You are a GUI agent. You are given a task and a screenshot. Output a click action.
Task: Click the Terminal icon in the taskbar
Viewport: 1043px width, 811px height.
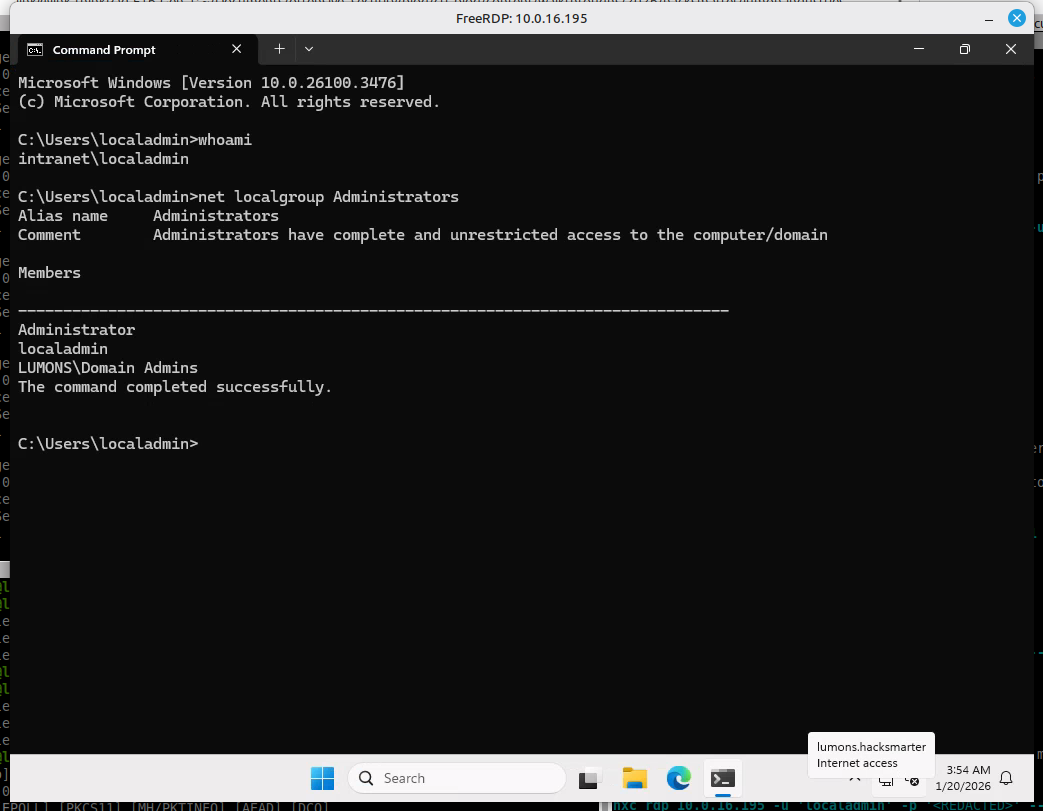point(723,778)
